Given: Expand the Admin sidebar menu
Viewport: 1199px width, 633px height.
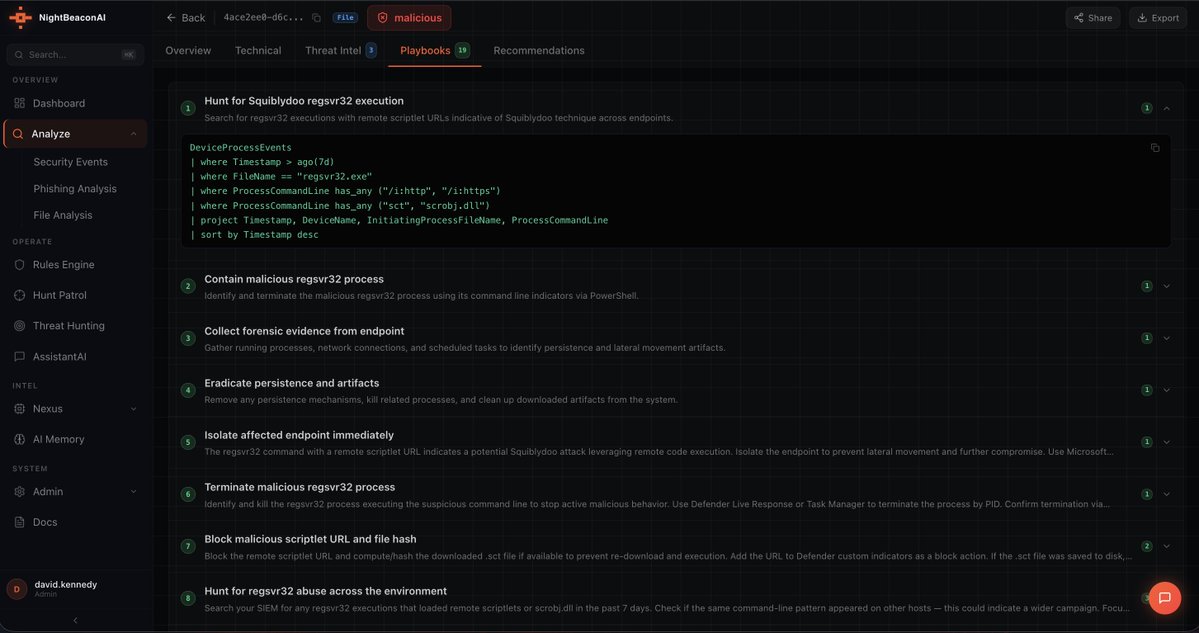Looking at the screenshot, I should [134, 492].
